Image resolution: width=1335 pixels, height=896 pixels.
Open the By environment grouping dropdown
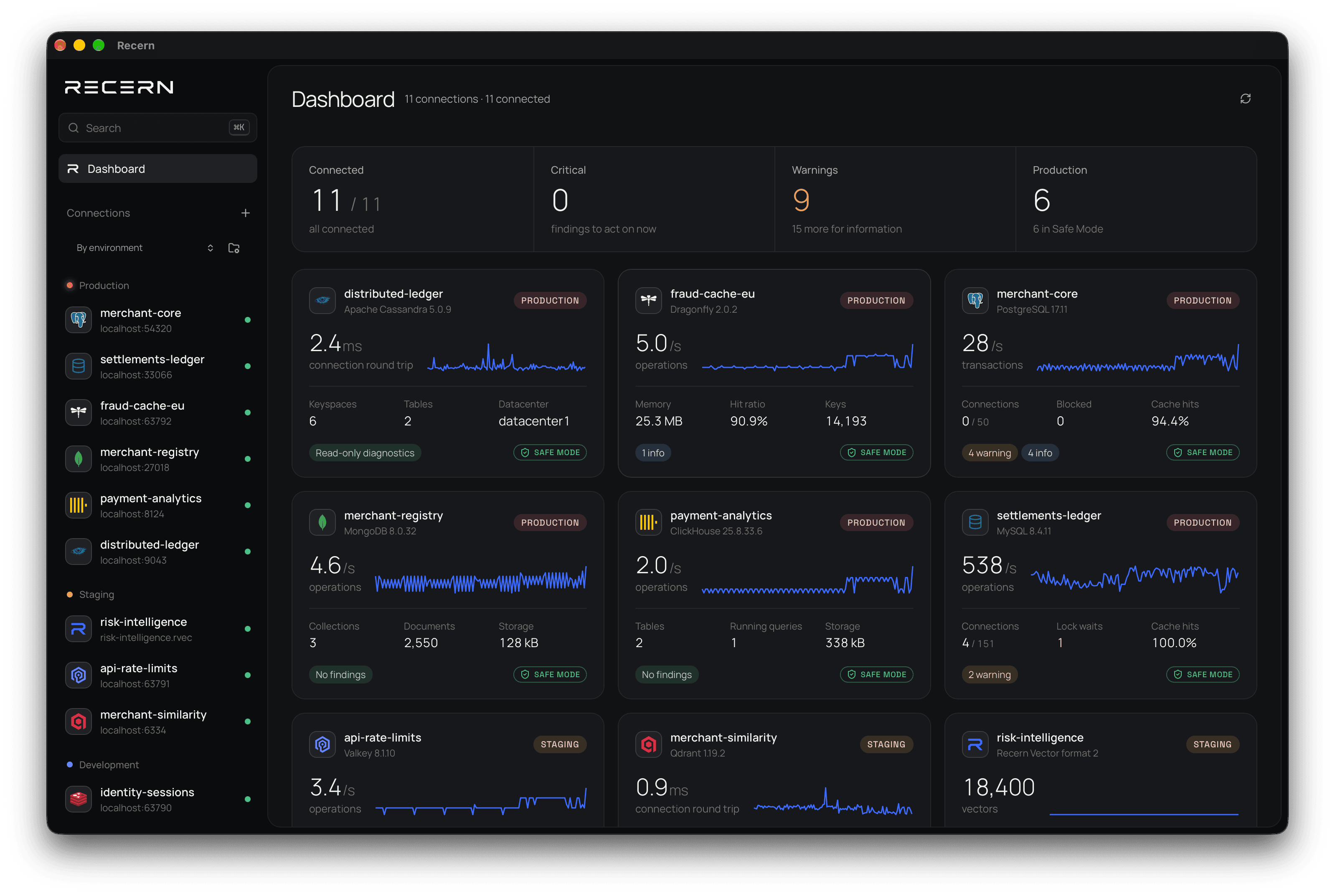[x=145, y=248]
